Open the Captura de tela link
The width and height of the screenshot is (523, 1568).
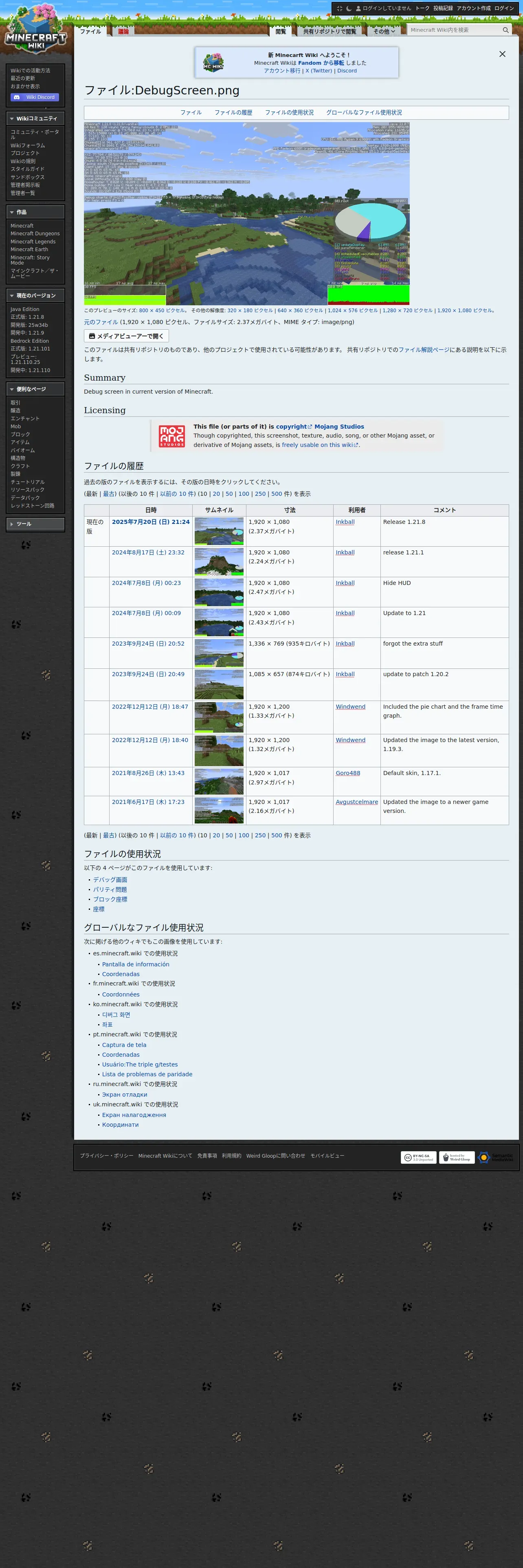(x=124, y=1045)
